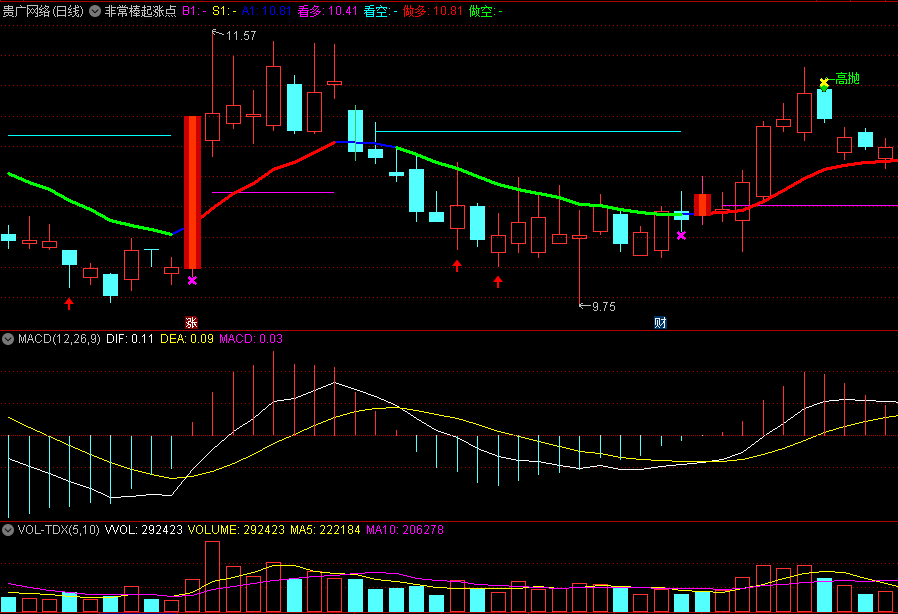
Task: Click the 做多: 10.81 value
Action: (433, 11)
